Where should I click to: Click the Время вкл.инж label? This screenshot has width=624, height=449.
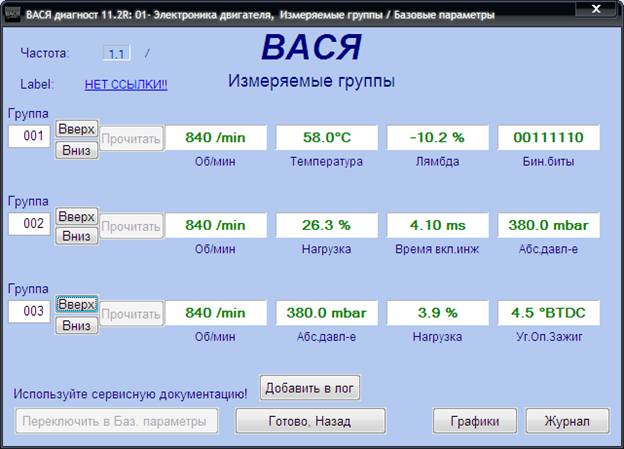[x=437, y=249]
